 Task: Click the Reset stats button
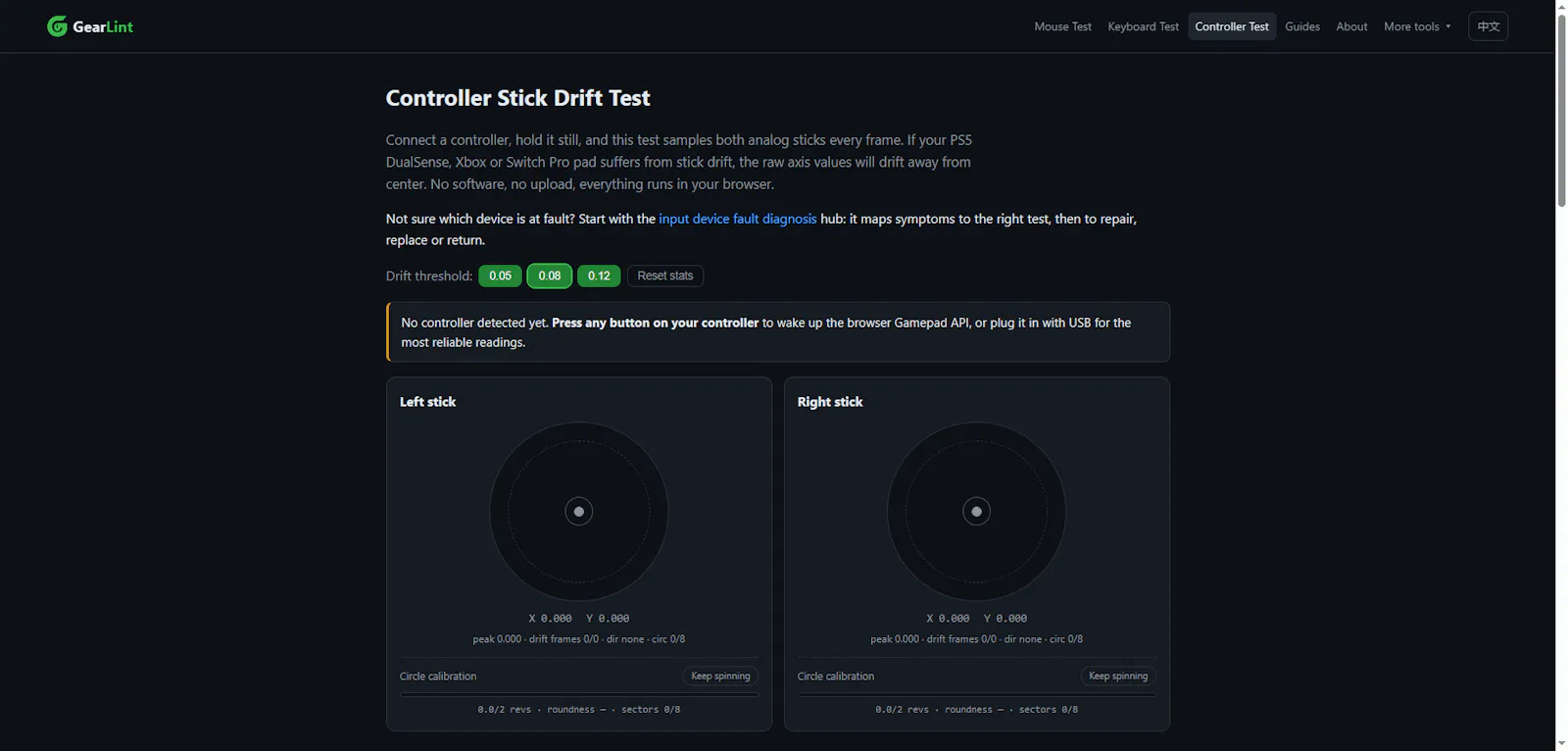(x=665, y=275)
